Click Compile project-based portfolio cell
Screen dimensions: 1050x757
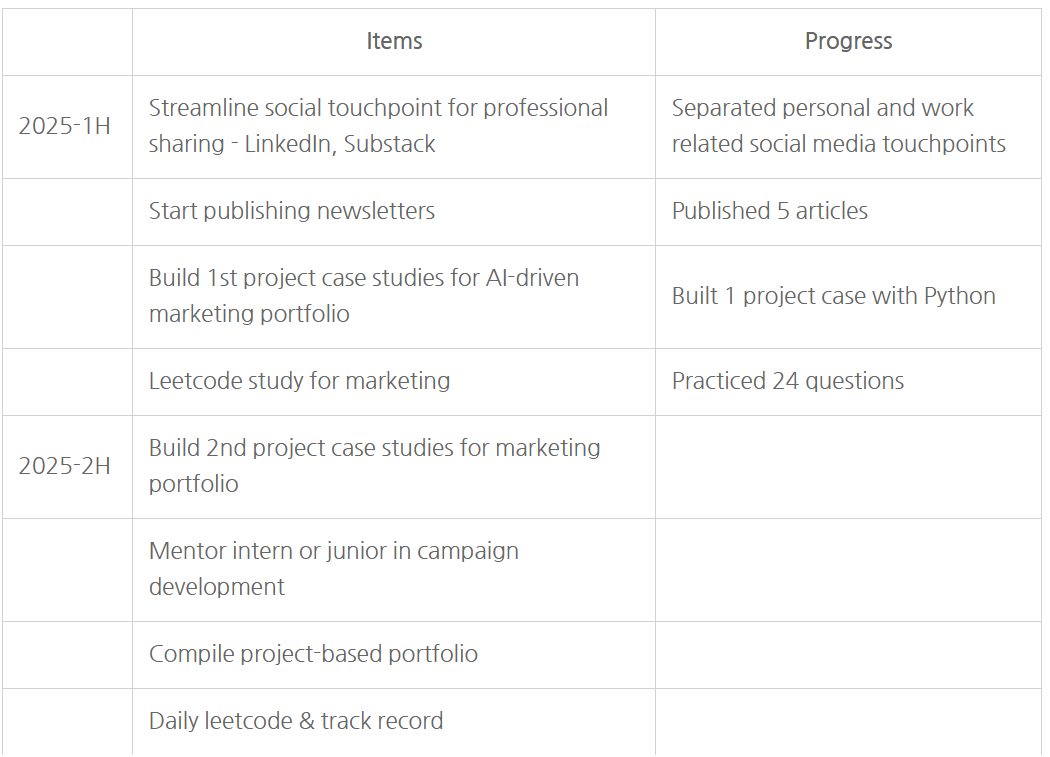tap(313, 654)
